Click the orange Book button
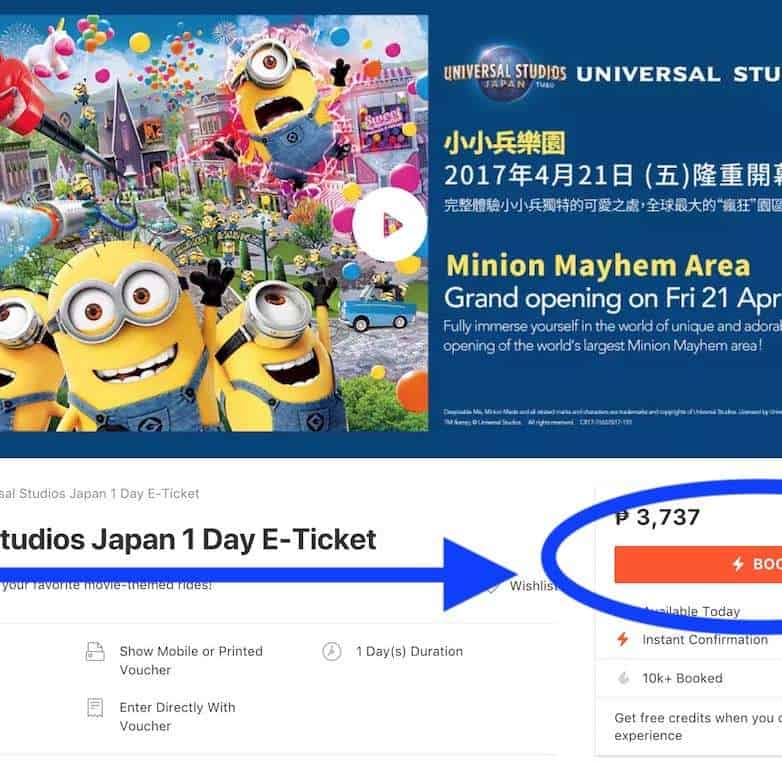782x761 pixels. point(698,564)
